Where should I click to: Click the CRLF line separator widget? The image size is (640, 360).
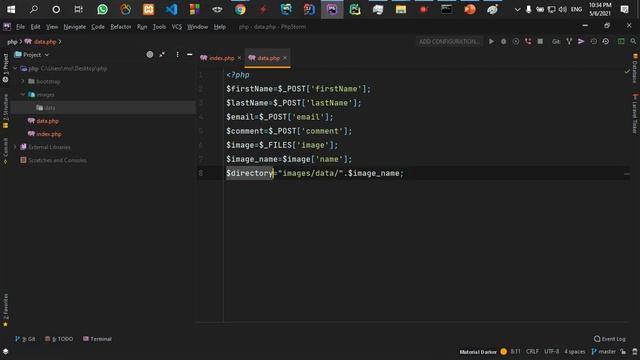pyautogui.click(x=532, y=351)
